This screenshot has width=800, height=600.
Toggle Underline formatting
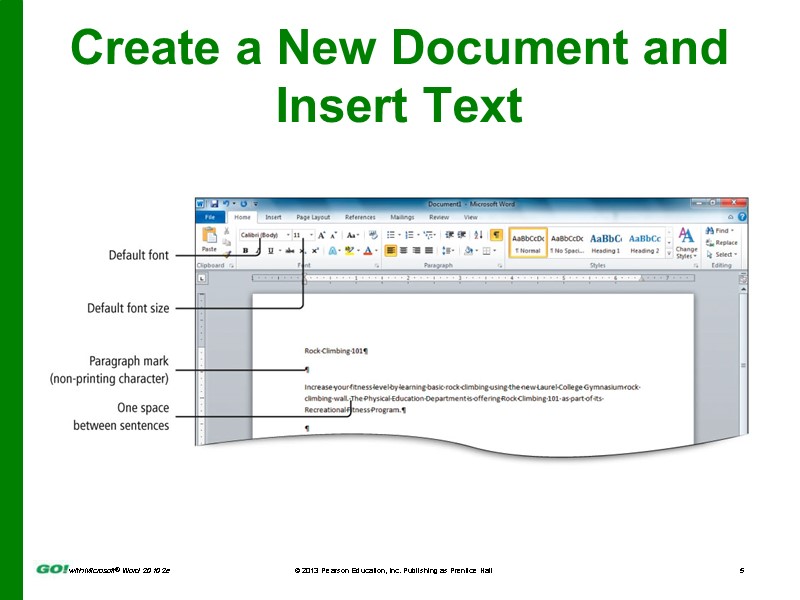click(270, 248)
